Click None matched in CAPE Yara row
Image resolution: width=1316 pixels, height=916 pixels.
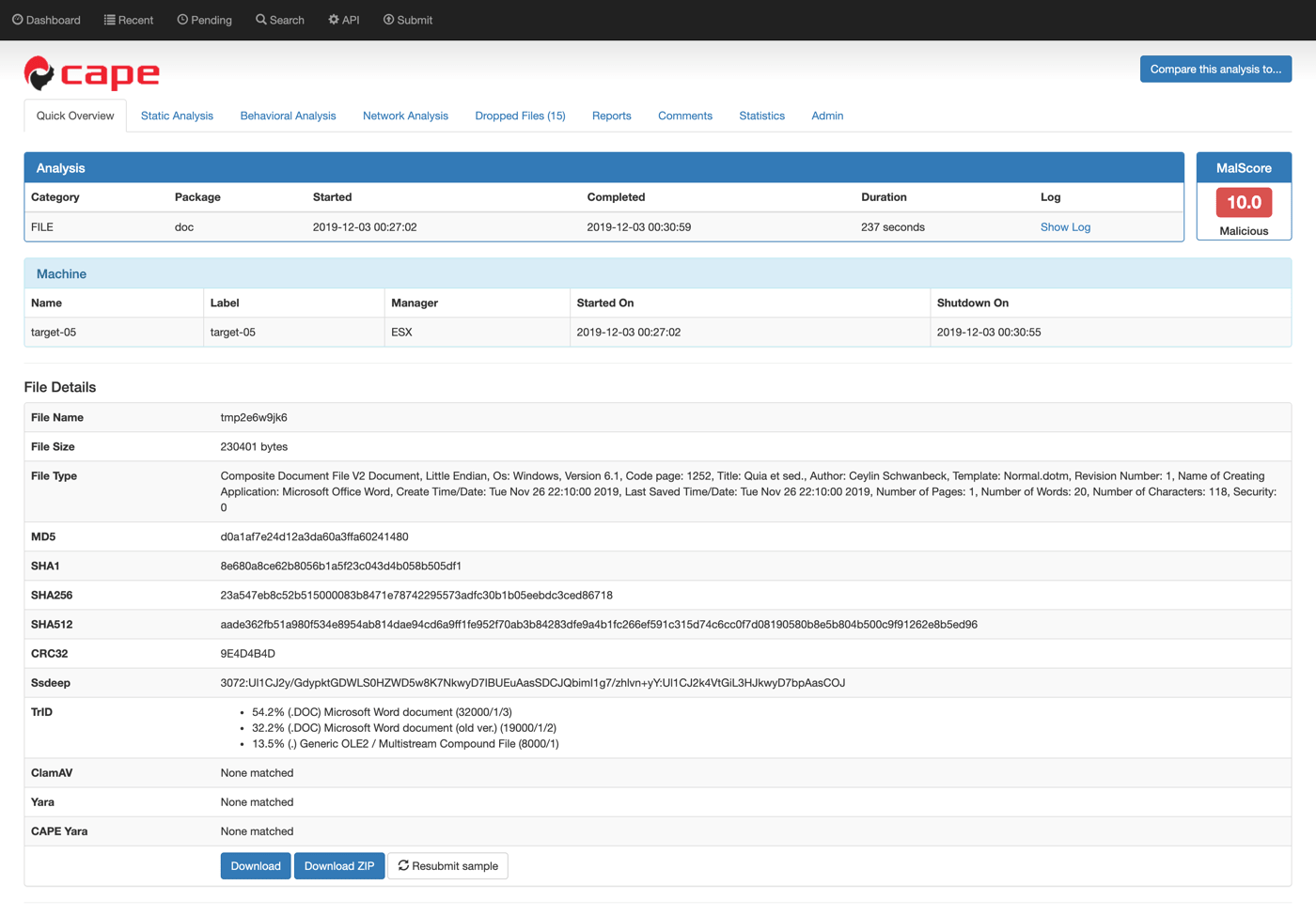tap(257, 831)
